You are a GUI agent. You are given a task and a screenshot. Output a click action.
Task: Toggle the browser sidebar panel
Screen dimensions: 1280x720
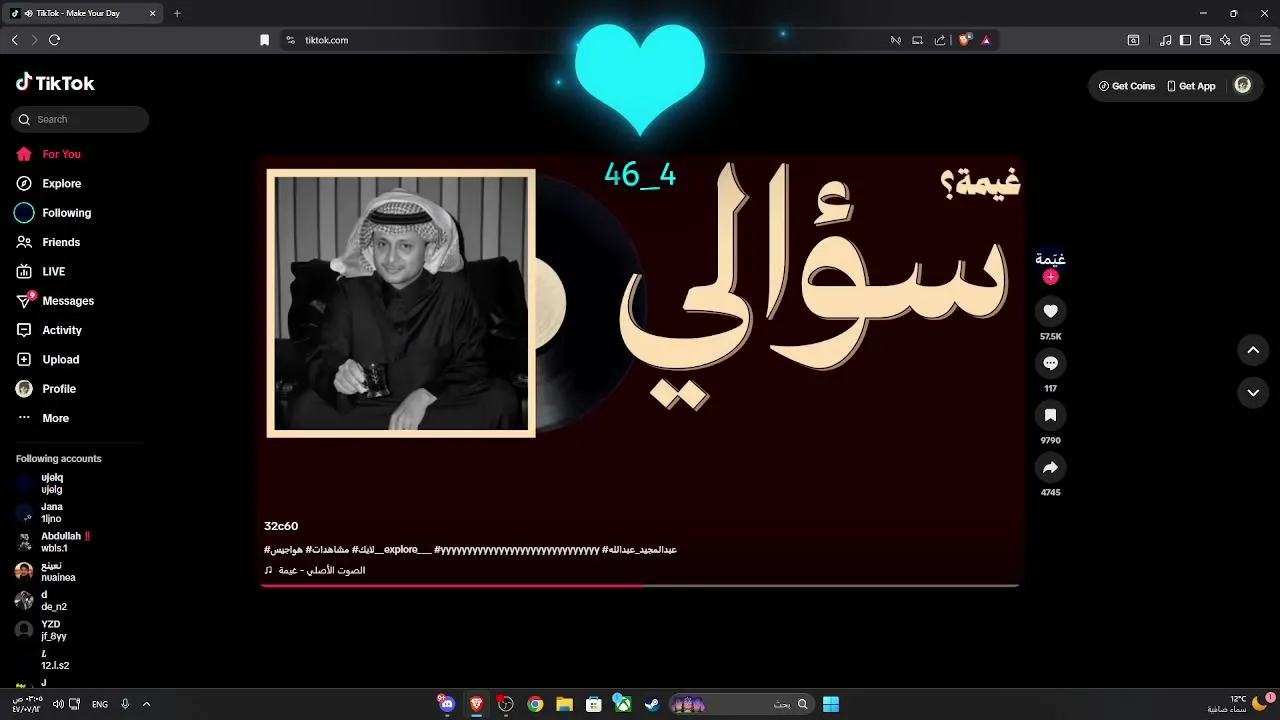pyautogui.click(x=1185, y=40)
